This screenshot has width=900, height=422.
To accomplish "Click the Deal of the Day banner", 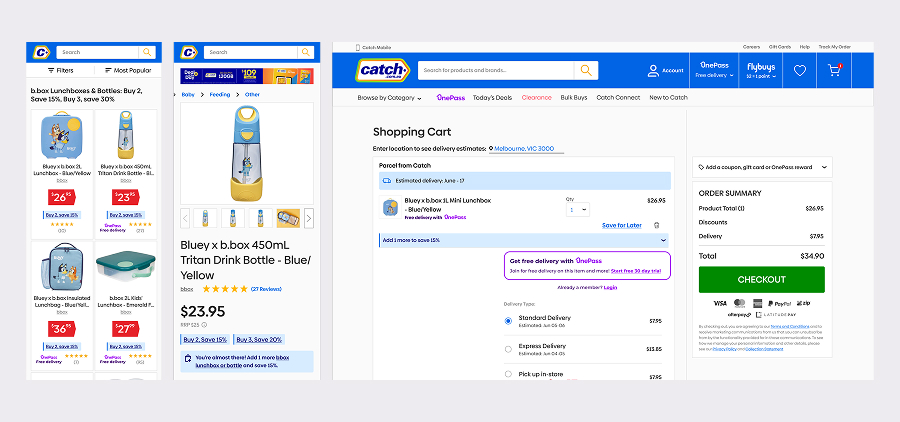I will [x=247, y=76].
